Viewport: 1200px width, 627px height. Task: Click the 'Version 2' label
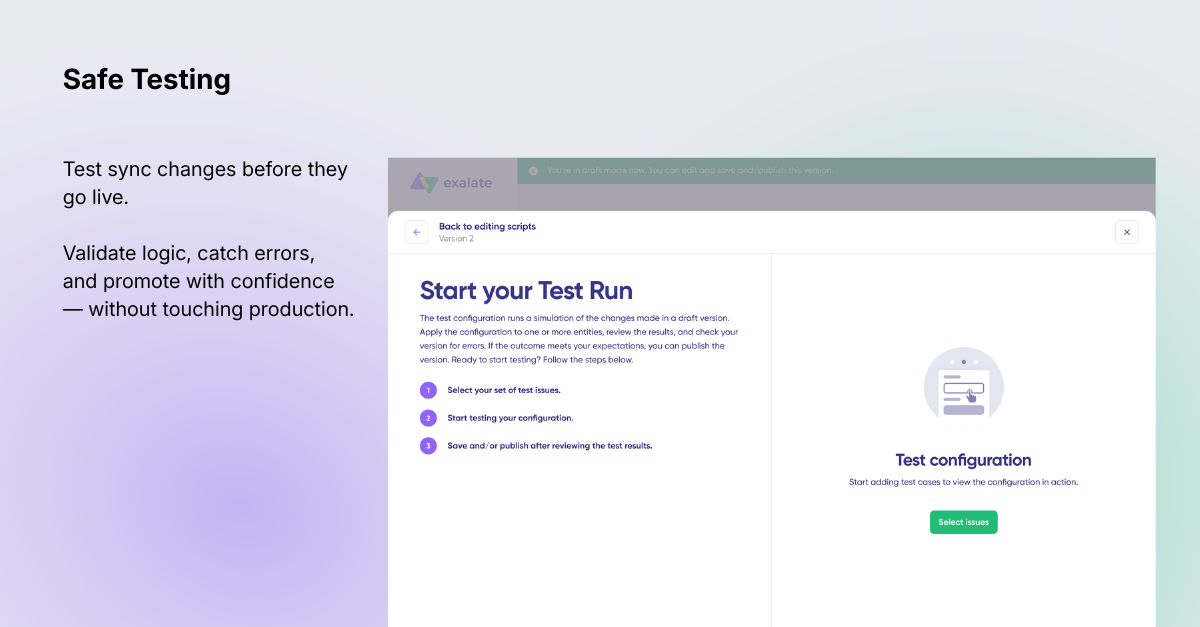tap(456, 239)
